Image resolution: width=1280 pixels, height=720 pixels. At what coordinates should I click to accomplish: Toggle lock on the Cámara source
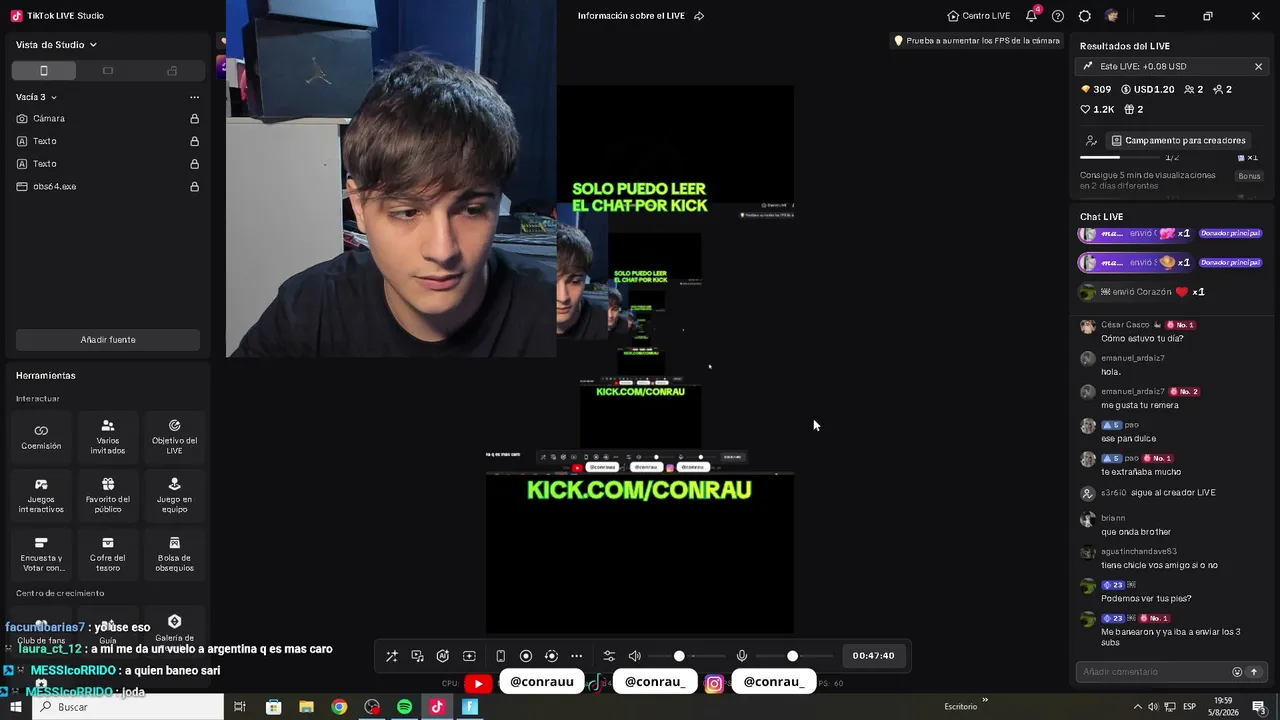click(x=194, y=118)
